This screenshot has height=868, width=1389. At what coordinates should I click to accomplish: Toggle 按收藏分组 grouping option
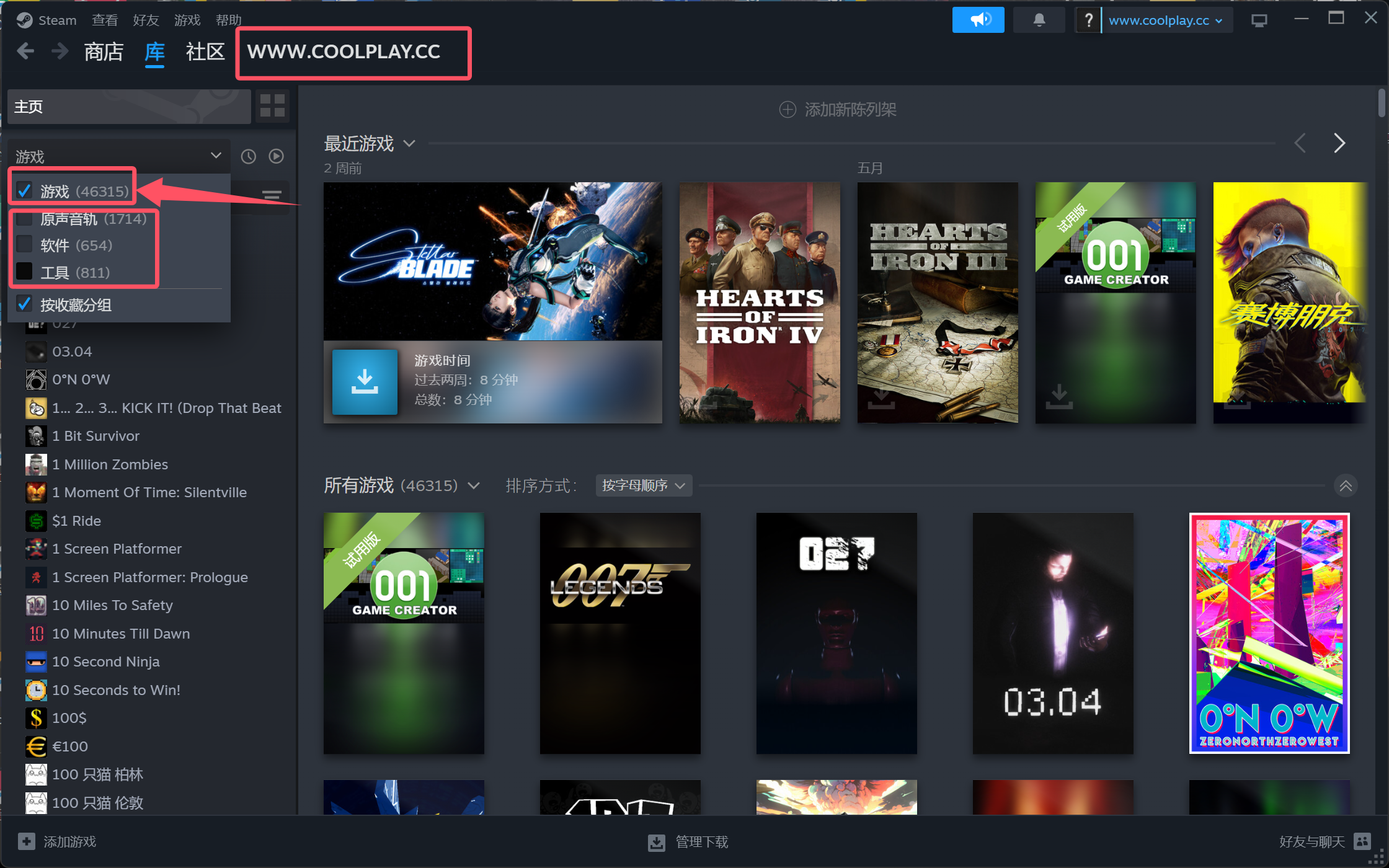click(24, 304)
